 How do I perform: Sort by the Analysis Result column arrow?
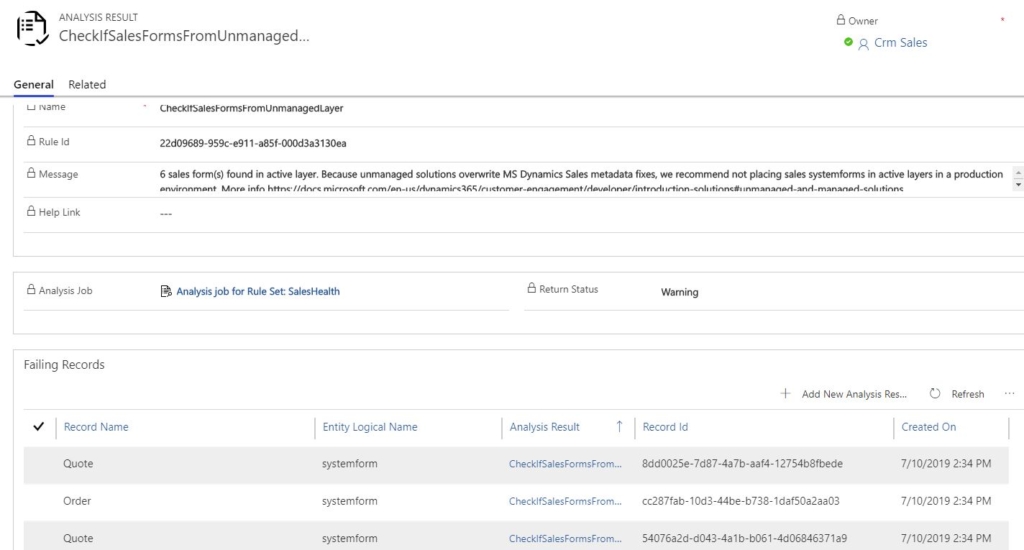[x=619, y=427]
